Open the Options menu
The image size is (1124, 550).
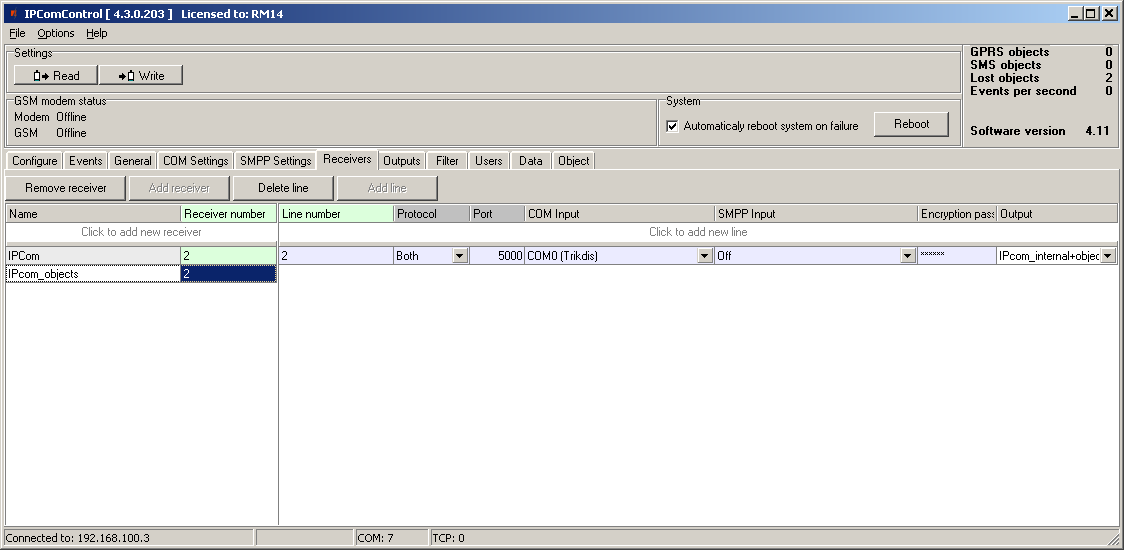[56, 33]
